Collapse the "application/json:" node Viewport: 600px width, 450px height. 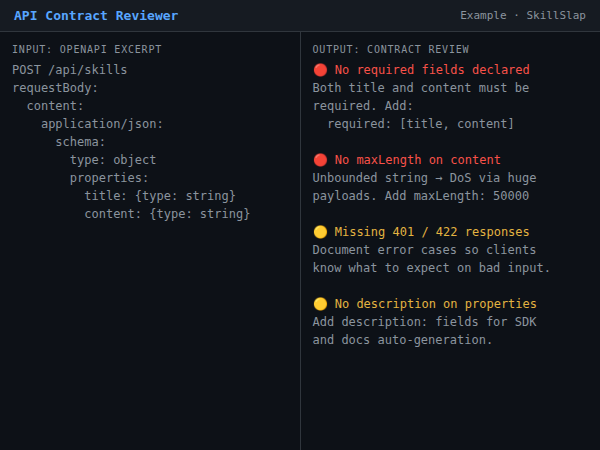click(102, 124)
